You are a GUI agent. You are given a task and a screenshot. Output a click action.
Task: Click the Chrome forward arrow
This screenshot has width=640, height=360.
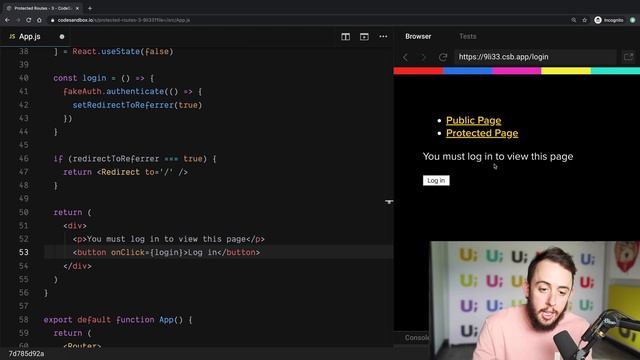tap(18, 20)
